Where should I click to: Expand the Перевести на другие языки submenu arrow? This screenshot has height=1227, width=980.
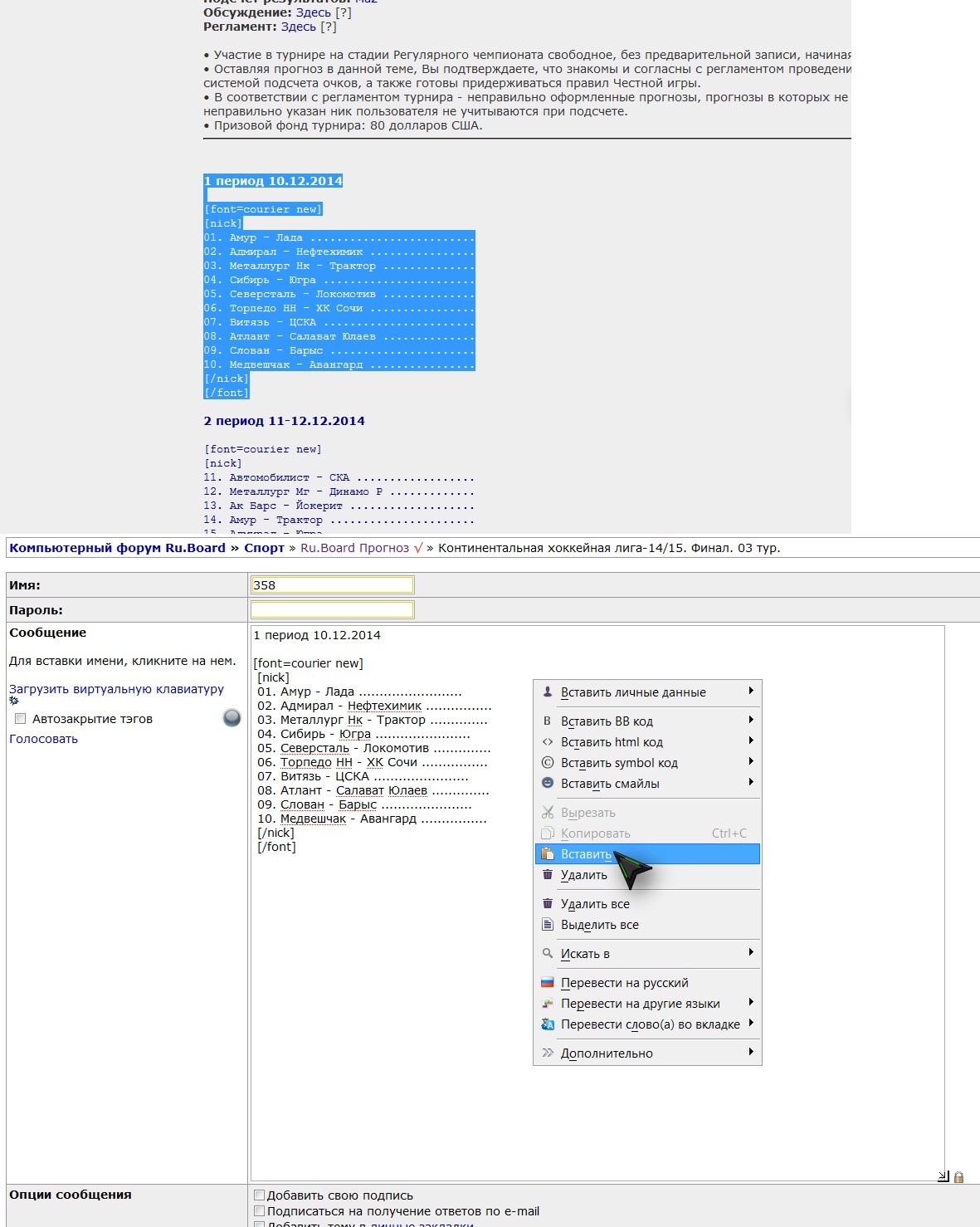pyautogui.click(x=751, y=1002)
